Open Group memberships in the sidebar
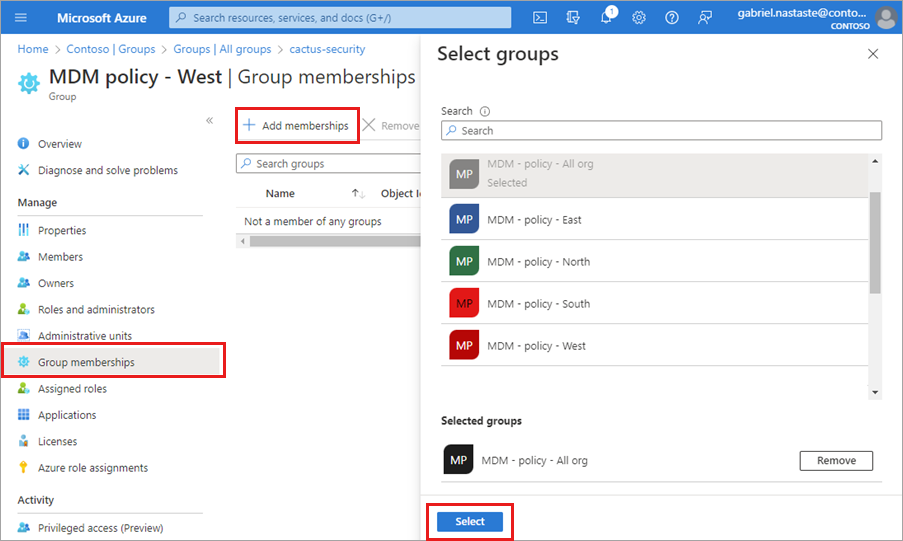This screenshot has width=903, height=541. (86, 362)
